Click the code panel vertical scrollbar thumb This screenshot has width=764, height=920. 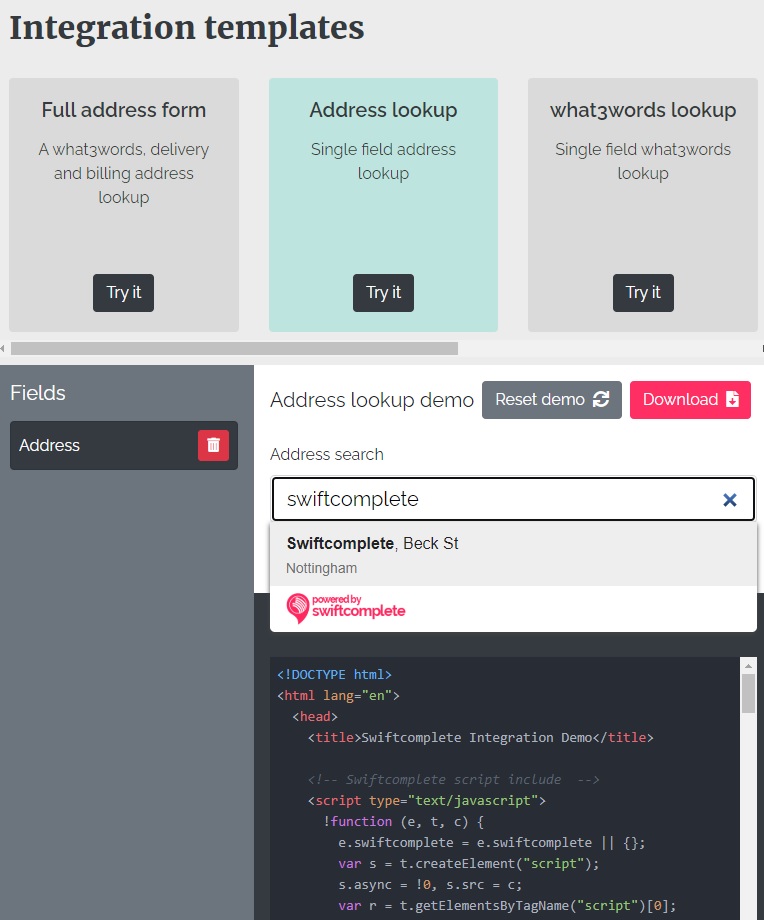[x=748, y=694]
